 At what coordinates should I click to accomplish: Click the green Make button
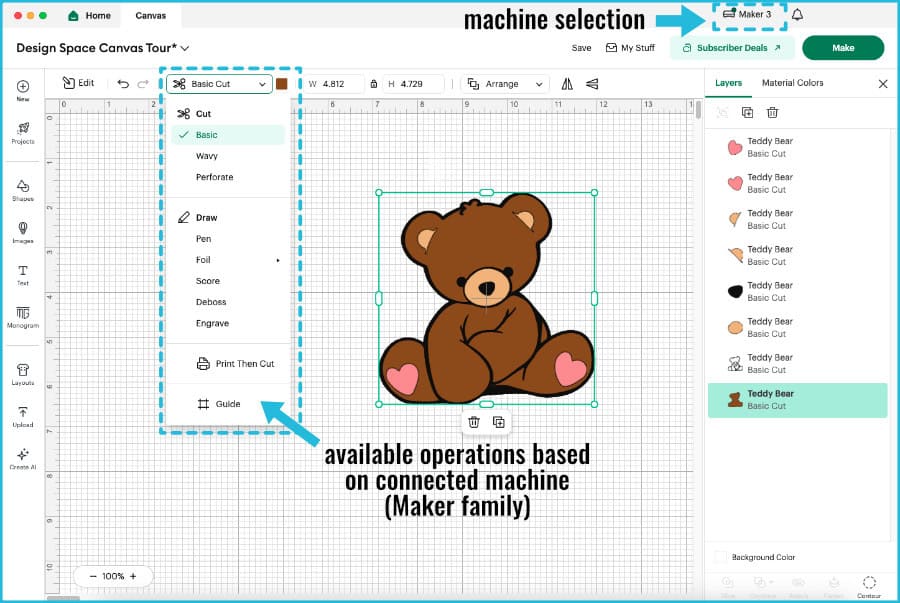[843, 48]
